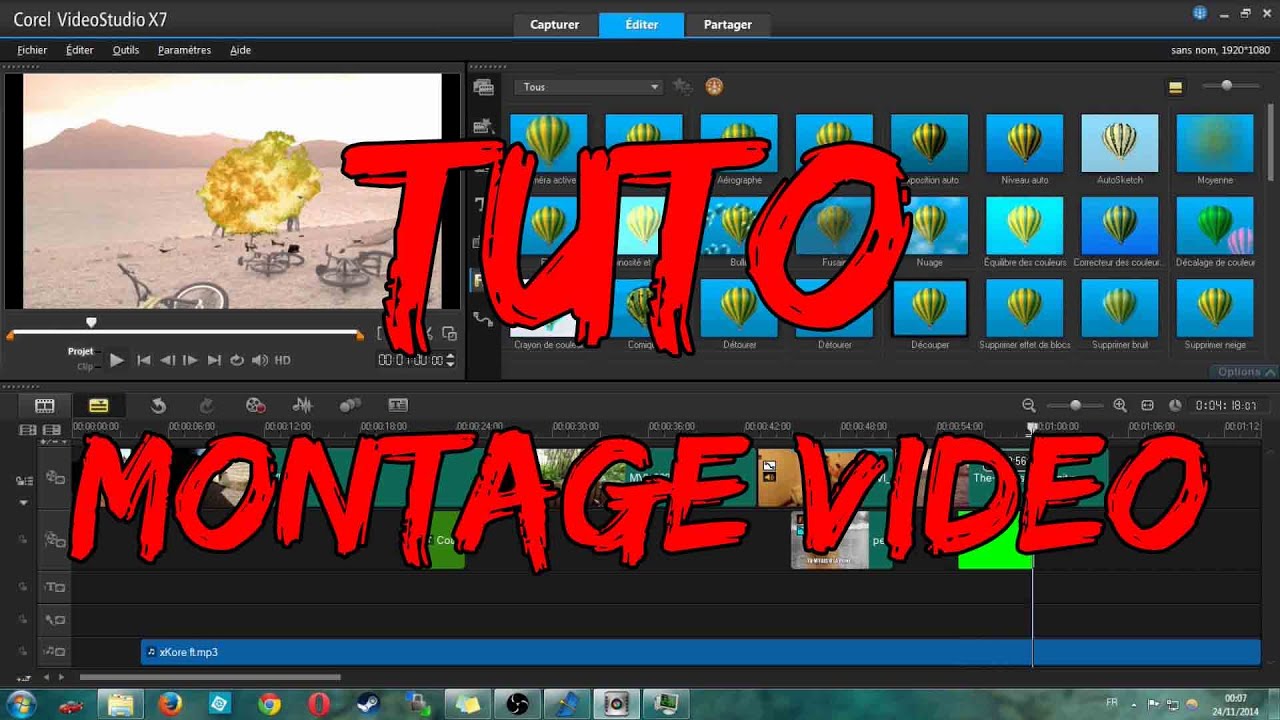Toggle the voice track button

(x=55, y=619)
